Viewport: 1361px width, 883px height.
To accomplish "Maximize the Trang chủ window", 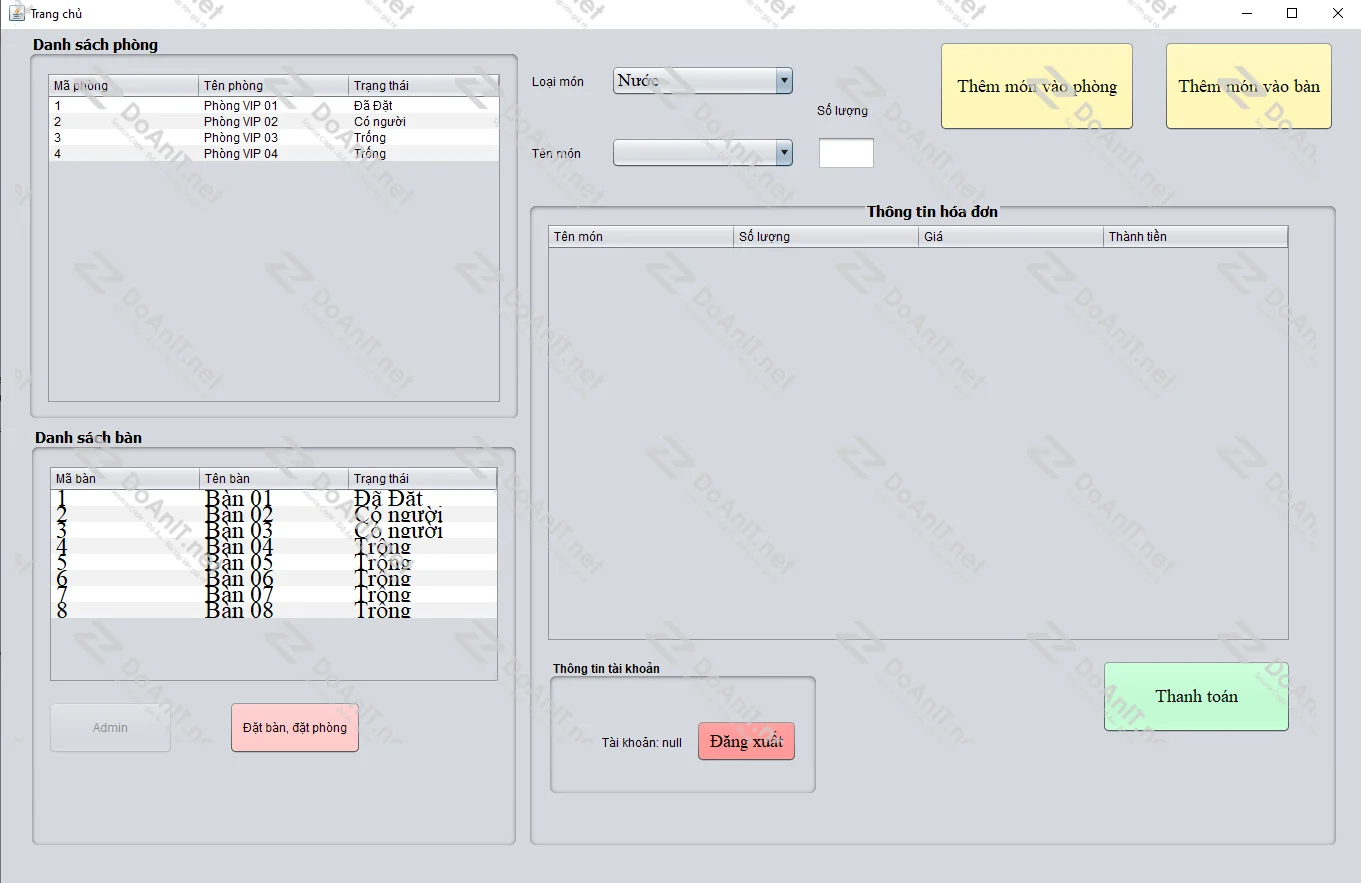I will [1292, 13].
